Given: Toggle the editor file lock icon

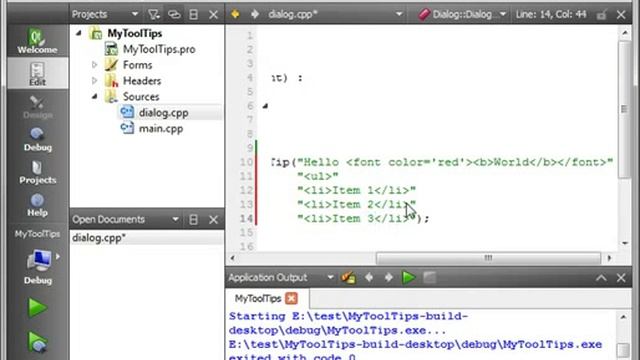Looking at the screenshot, I should point(601,15).
